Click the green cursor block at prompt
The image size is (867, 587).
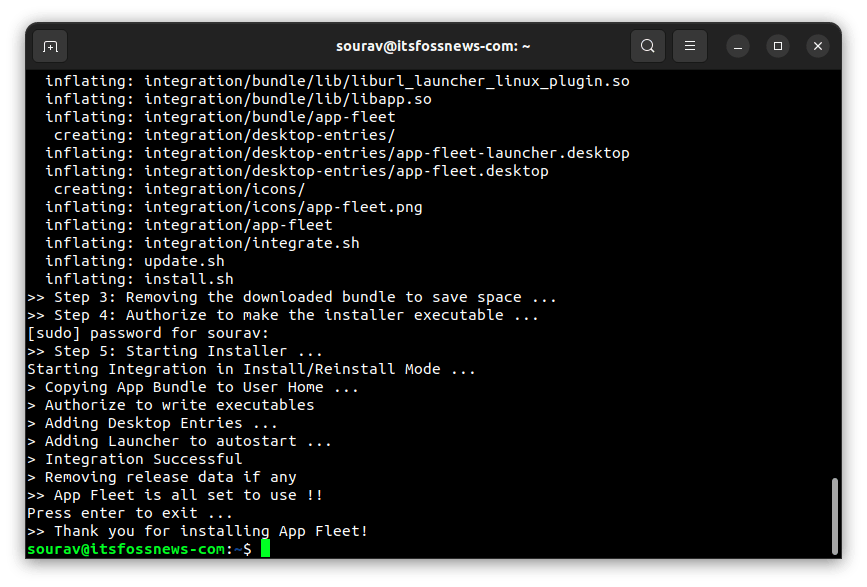265,549
